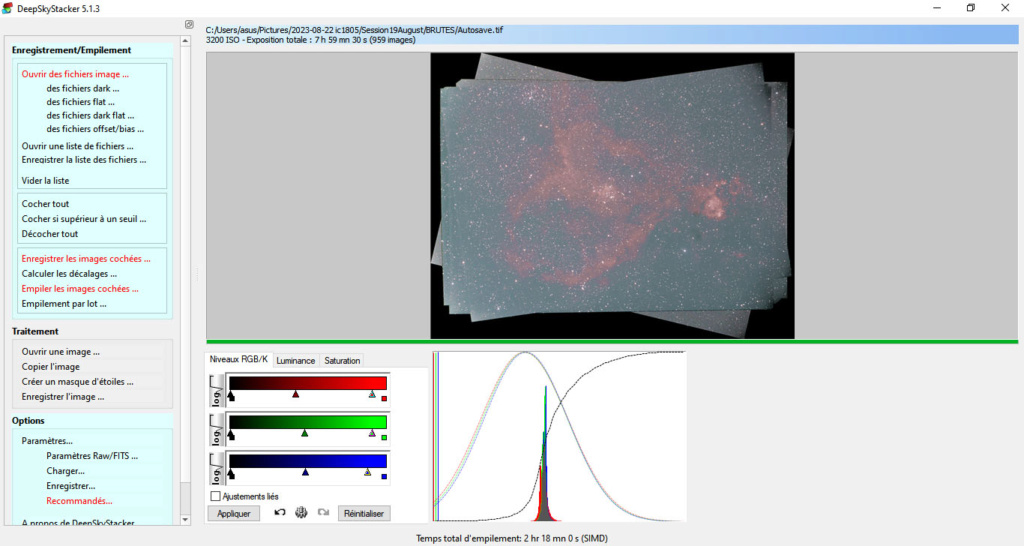Click Copier l'image
The image size is (1024, 546).
coord(50,366)
